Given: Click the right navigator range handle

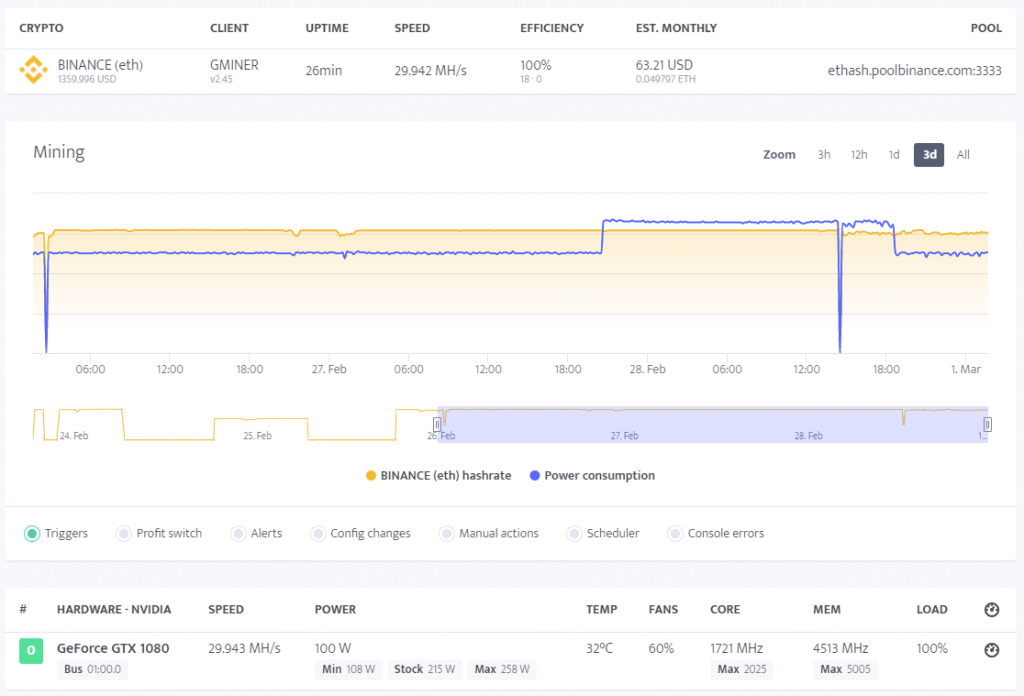Looking at the screenshot, I should [987, 424].
